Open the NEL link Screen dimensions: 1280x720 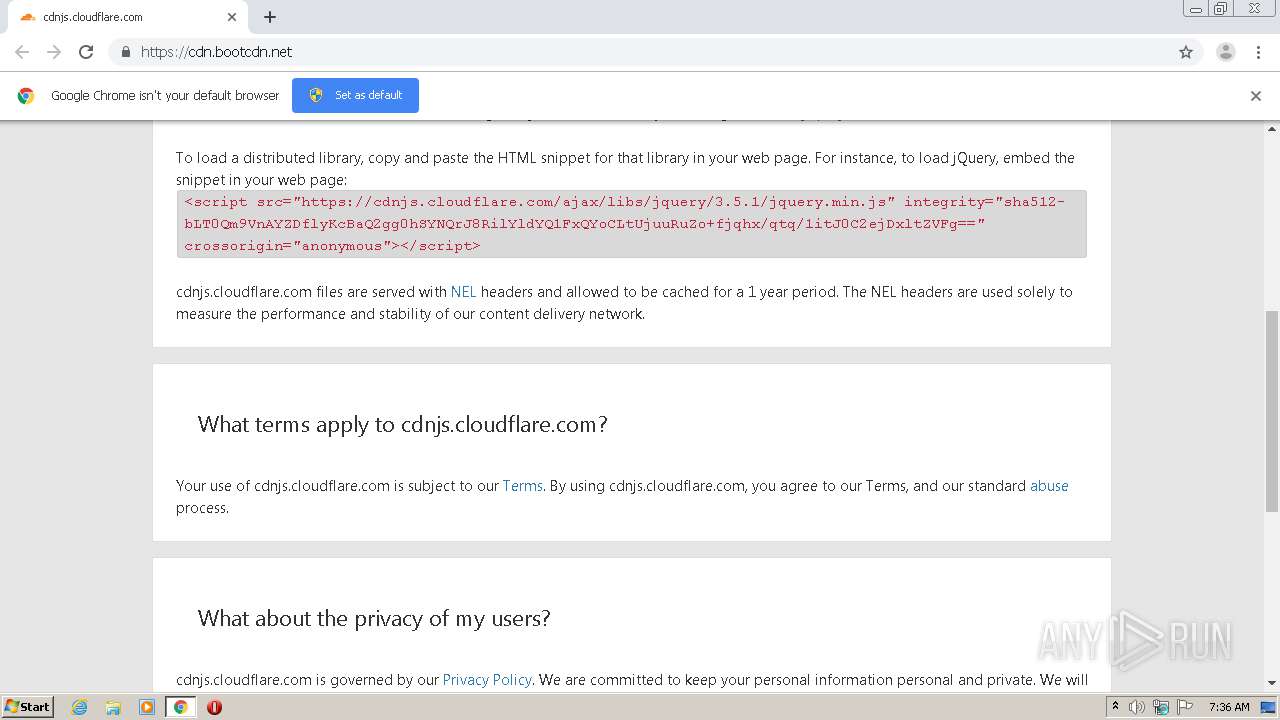coord(463,292)
